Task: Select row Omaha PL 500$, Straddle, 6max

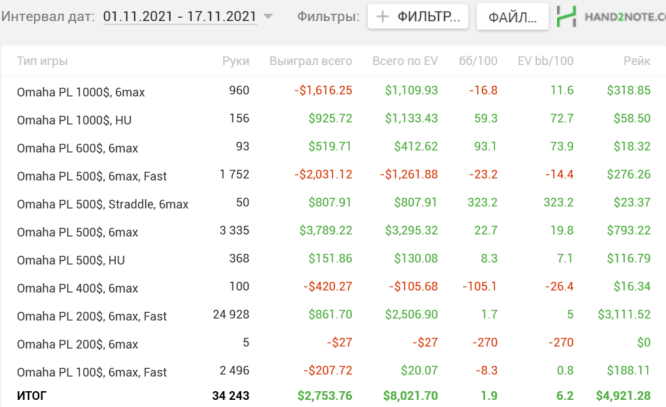Action: (333, 203)
